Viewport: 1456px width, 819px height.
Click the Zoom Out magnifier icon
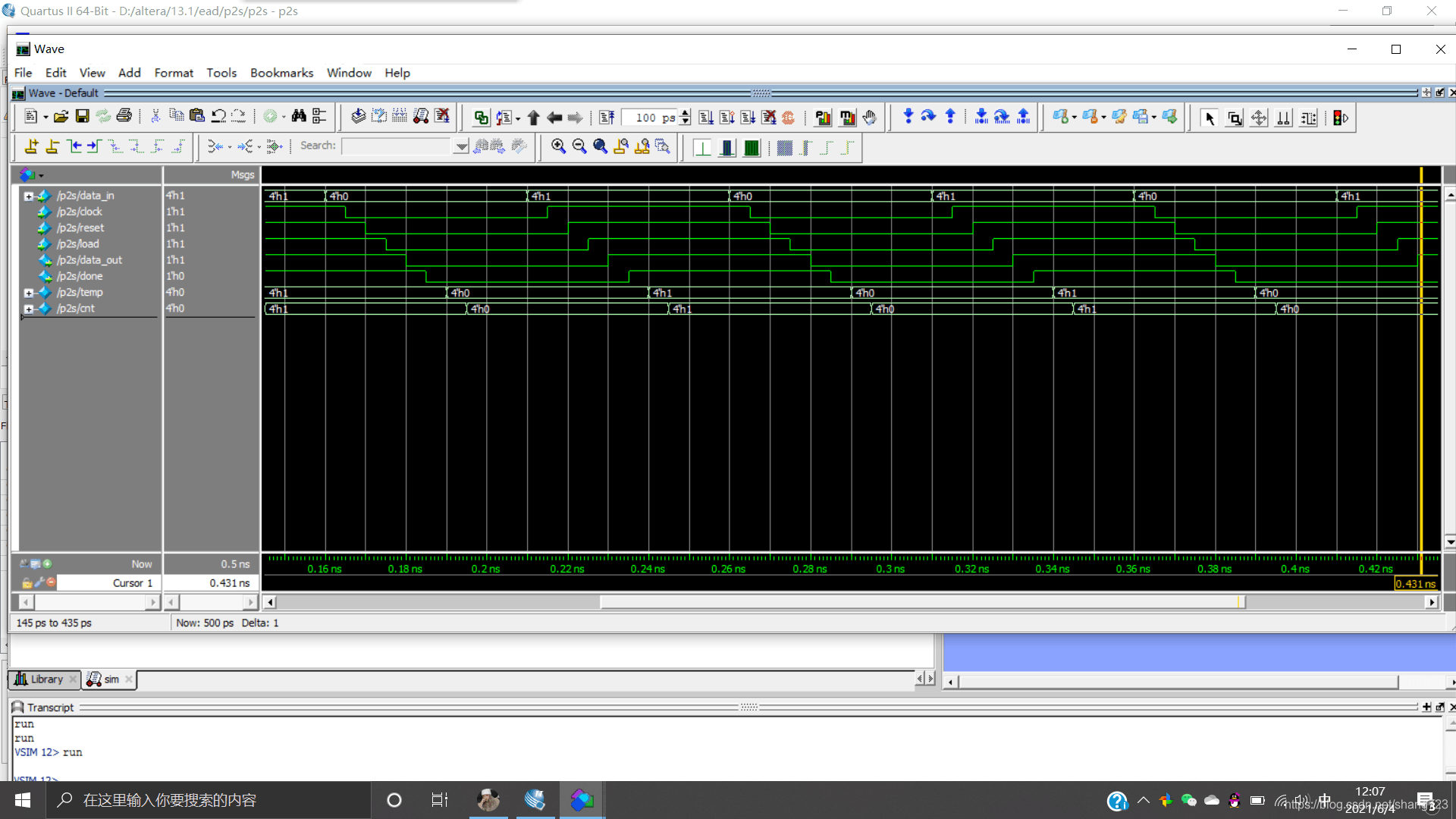579,146
